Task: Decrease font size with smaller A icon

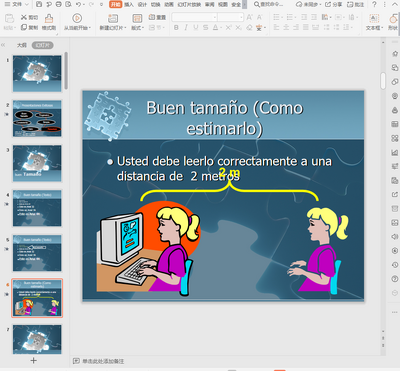Action: click(259, 17)
